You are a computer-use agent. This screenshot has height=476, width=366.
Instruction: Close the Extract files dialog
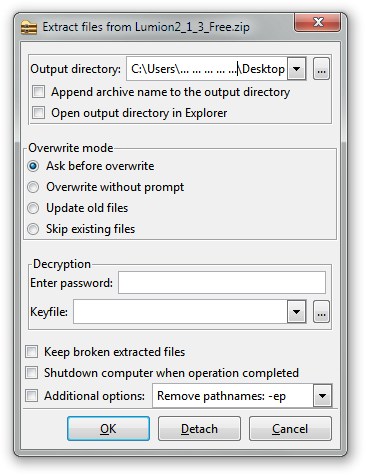[x=318, y=23]
